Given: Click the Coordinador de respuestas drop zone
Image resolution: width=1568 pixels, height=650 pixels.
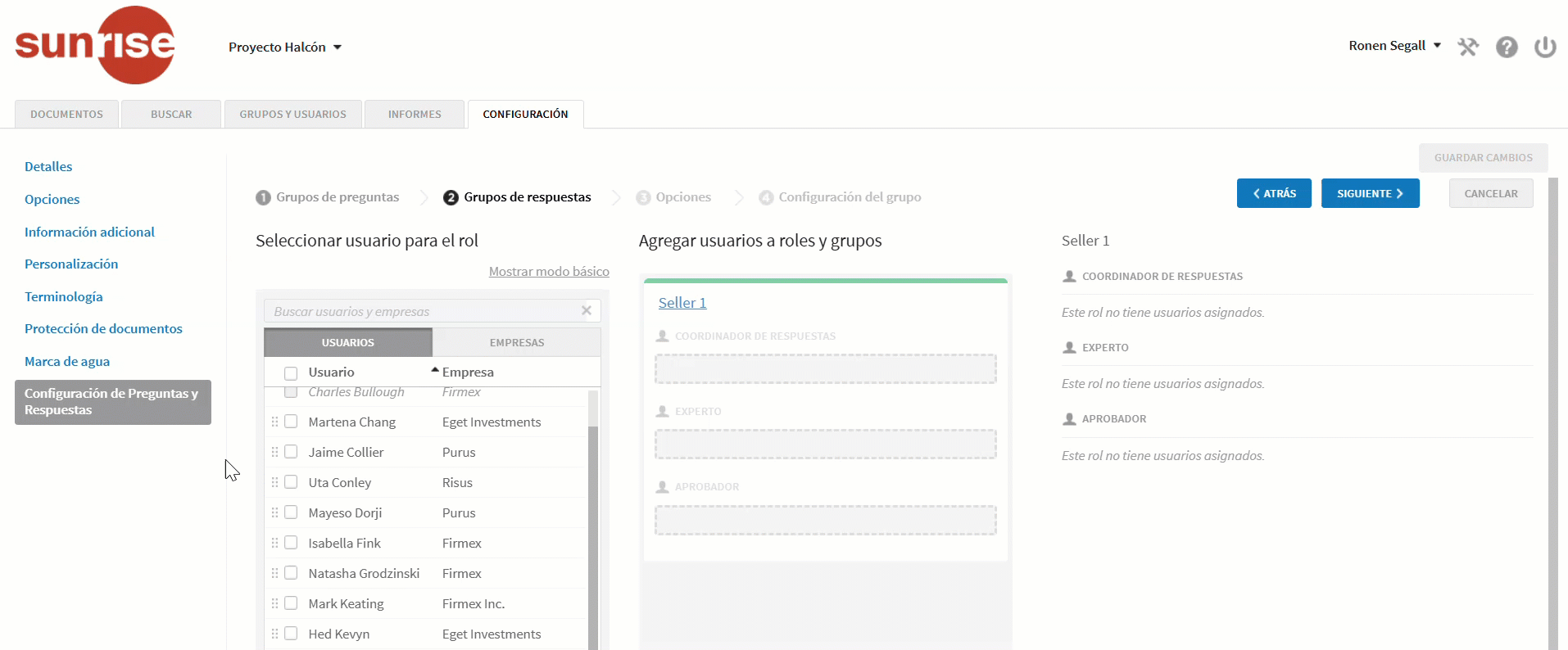Looking at the screenshot, I should pos(826,369).
